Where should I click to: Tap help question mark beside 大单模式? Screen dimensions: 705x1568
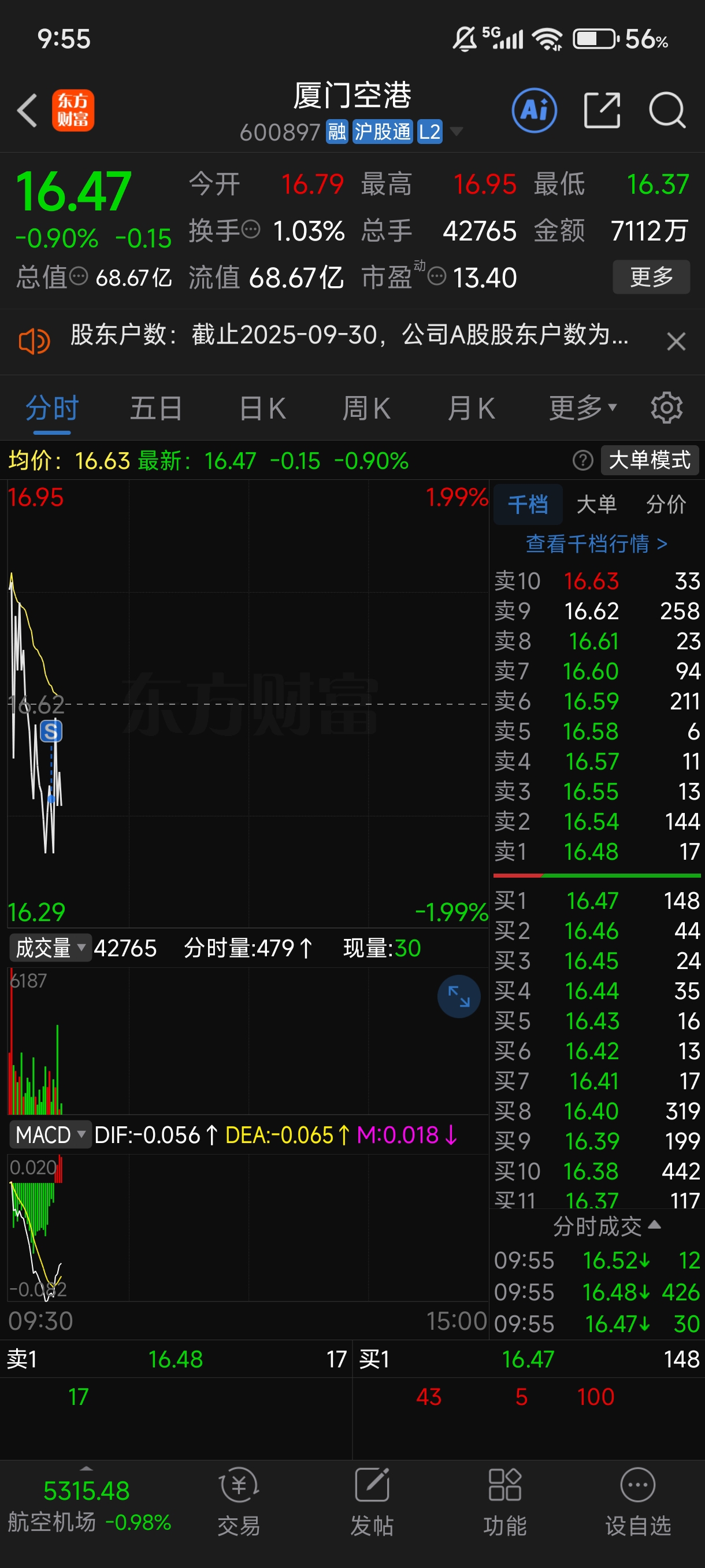582,461
